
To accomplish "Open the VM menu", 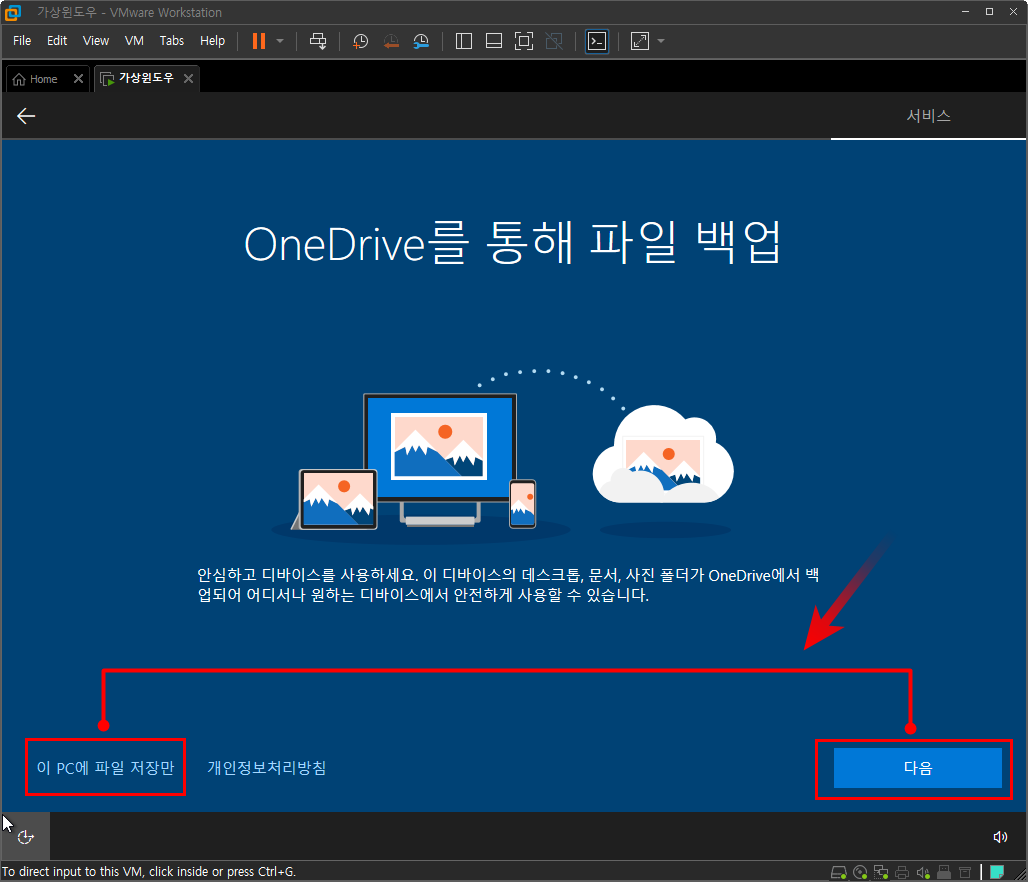I will [x=134, y=41].
